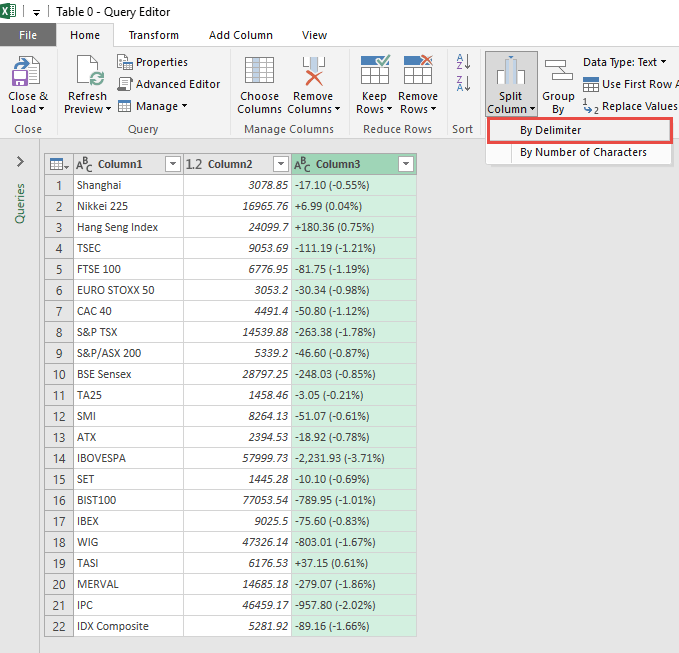679x653 pixels.
Task: Open the Refresh Preview dropdown arrow
Action: [x=108, y=109]
